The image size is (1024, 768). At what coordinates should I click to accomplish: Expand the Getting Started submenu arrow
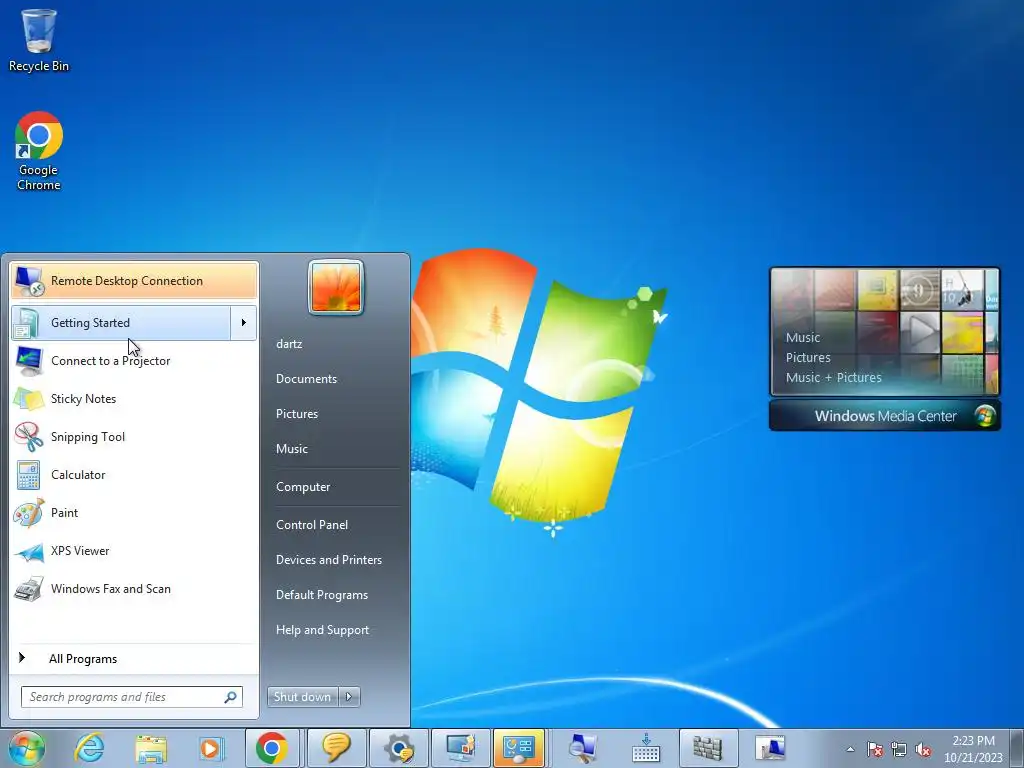(x=244, y=323)
